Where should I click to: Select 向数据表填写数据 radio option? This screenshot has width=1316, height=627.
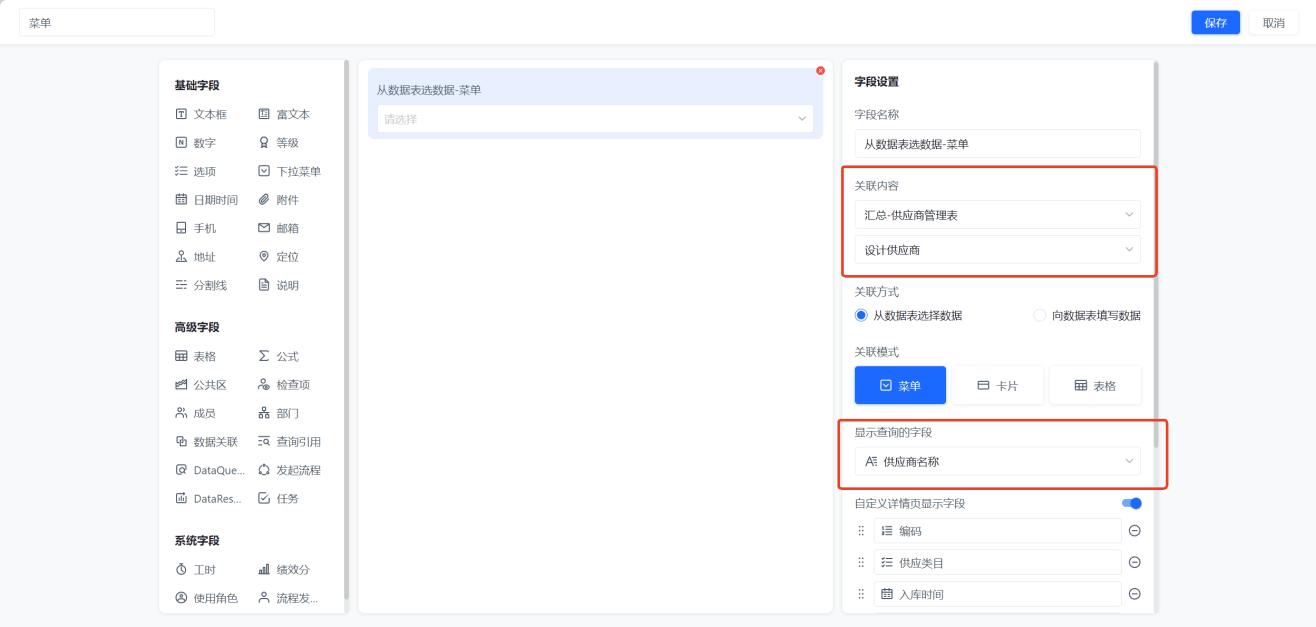(1087, 315)
